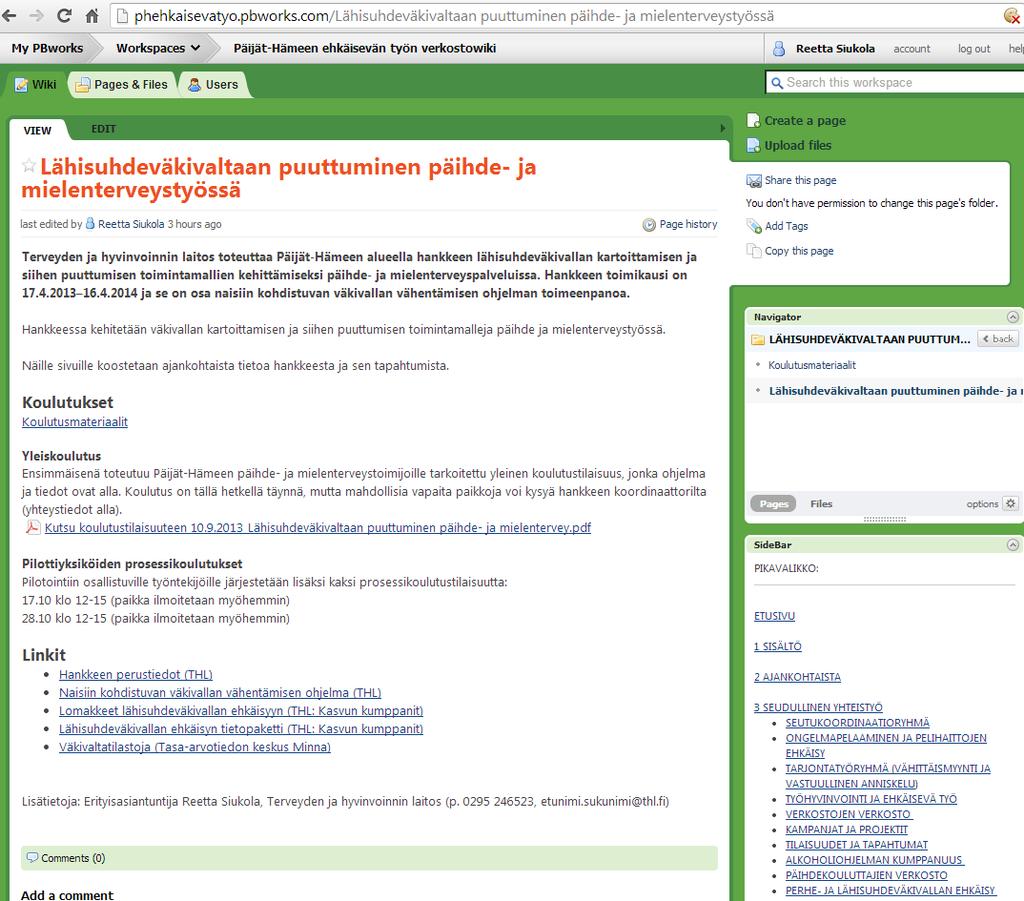Screen dimensions: 1024x901
Task: Open the Koulutusmateriaalit link in page body
Action: coord(75,422)
